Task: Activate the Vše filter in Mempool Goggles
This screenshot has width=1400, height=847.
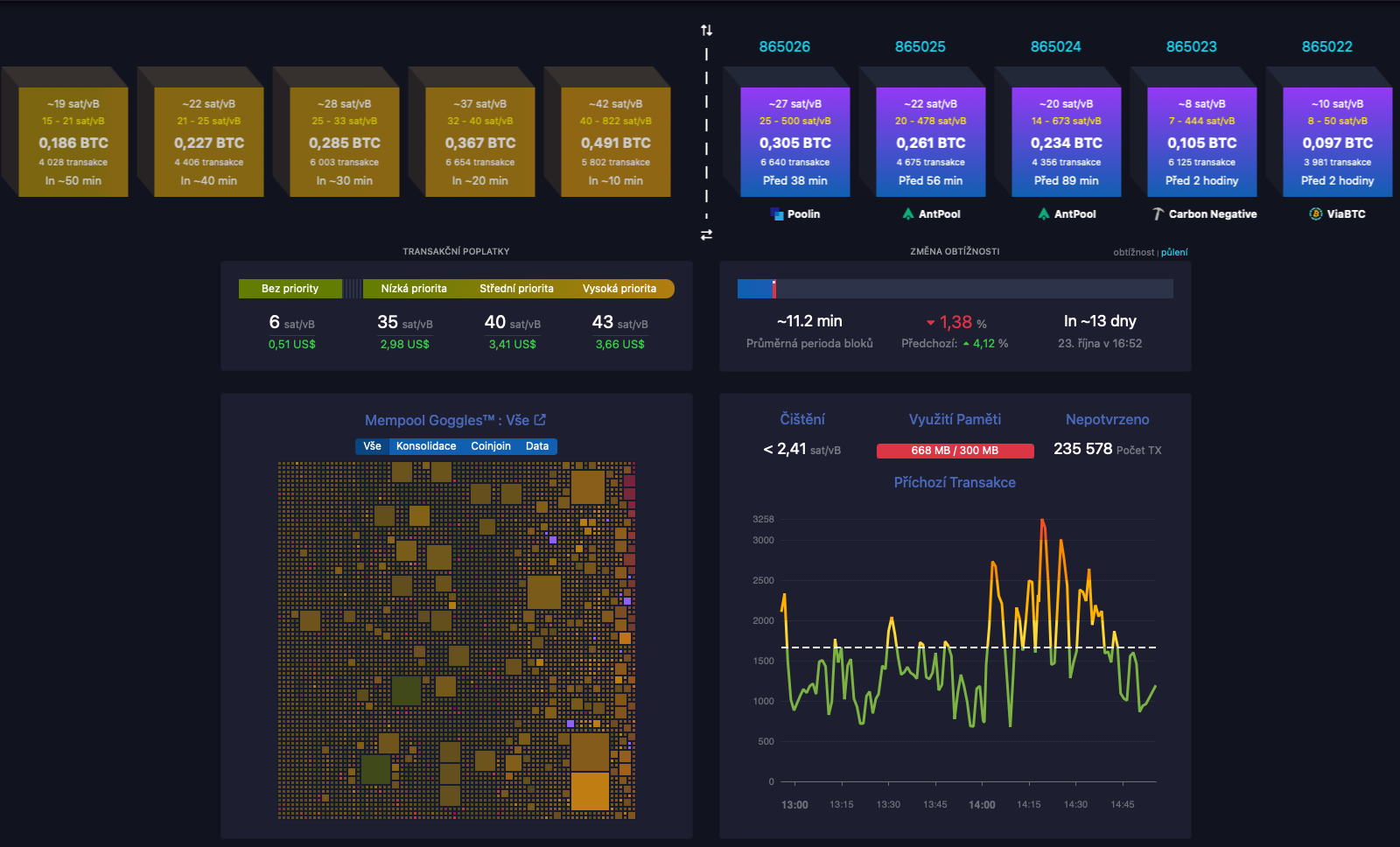Action: pos(372,446)
